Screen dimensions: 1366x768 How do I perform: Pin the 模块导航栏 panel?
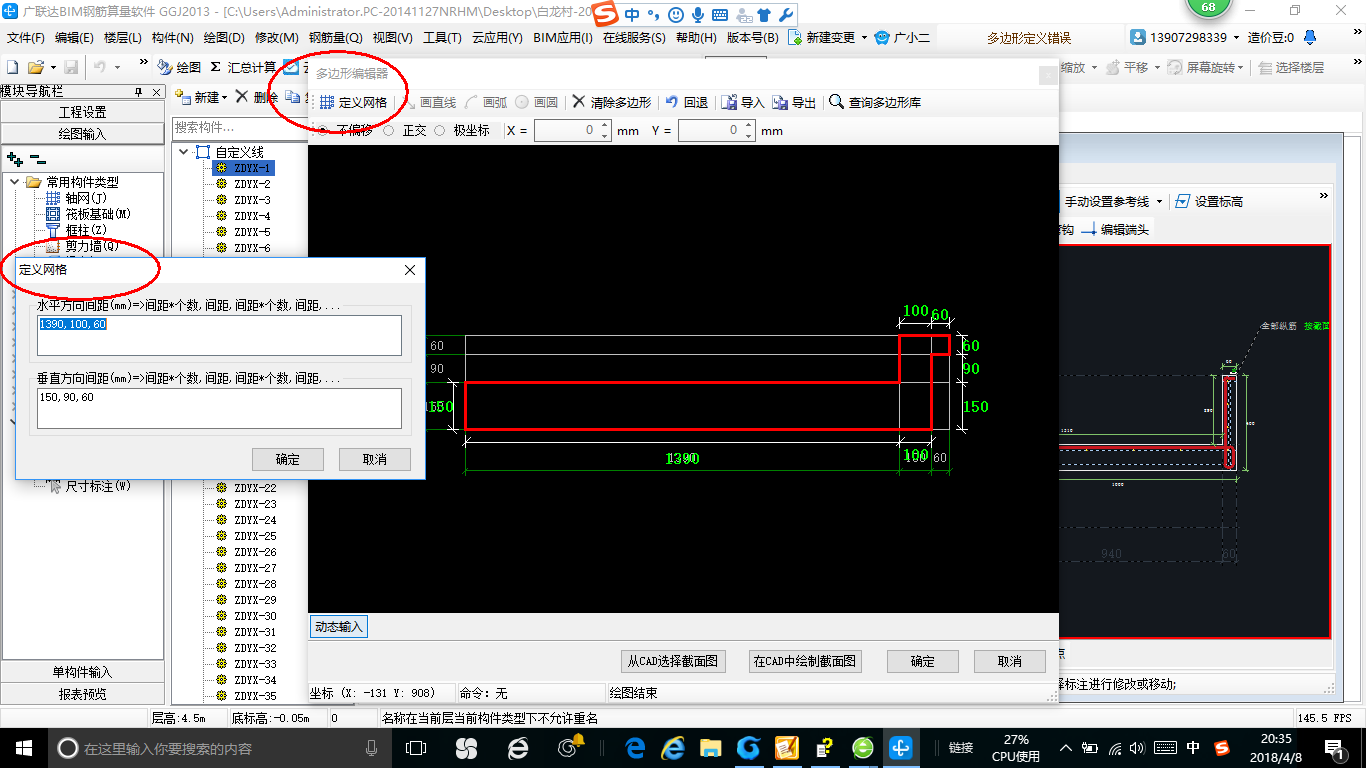[x=138, y=91]
